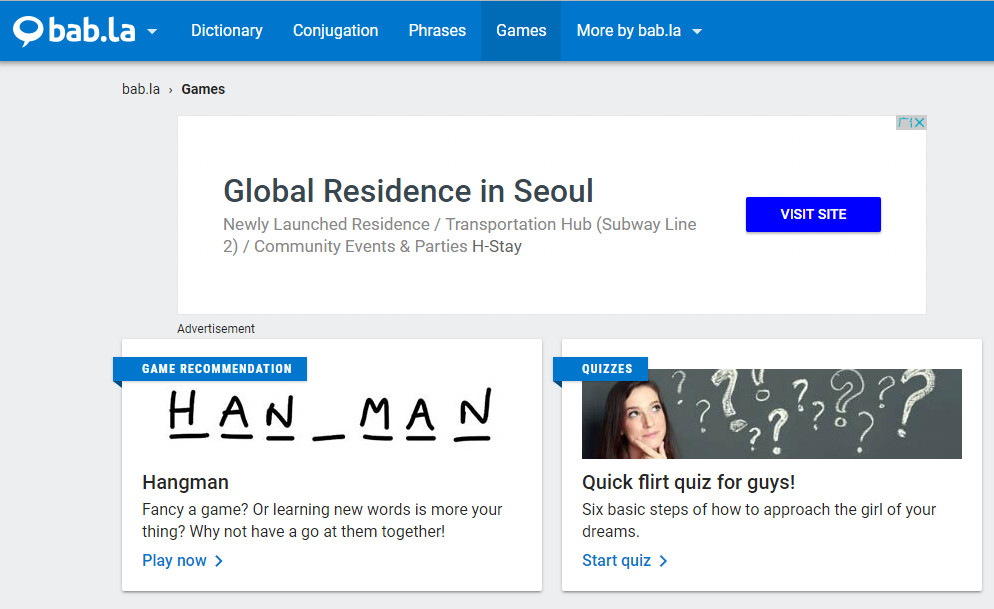Screen dimensions: 994x609
Task: Close the ad with the X icon
Action: (918, 123)
